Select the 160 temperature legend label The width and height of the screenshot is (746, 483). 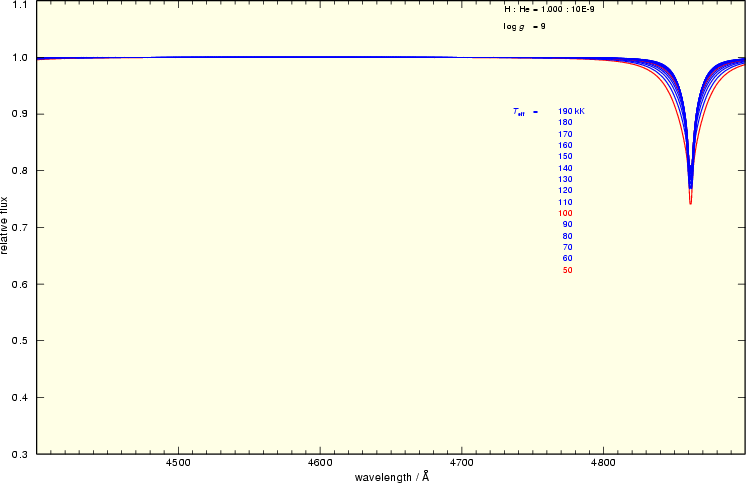pyautogui.click(x=565, y=145)
